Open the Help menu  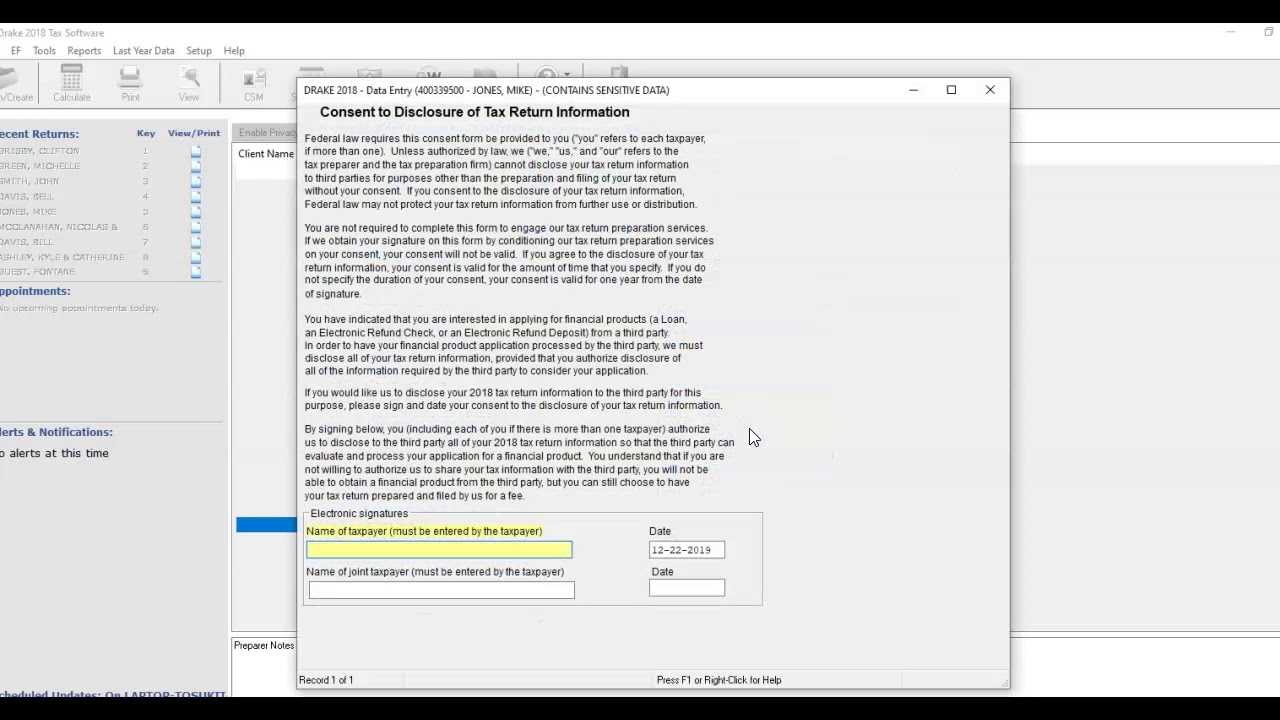click(x=234, y=51)
